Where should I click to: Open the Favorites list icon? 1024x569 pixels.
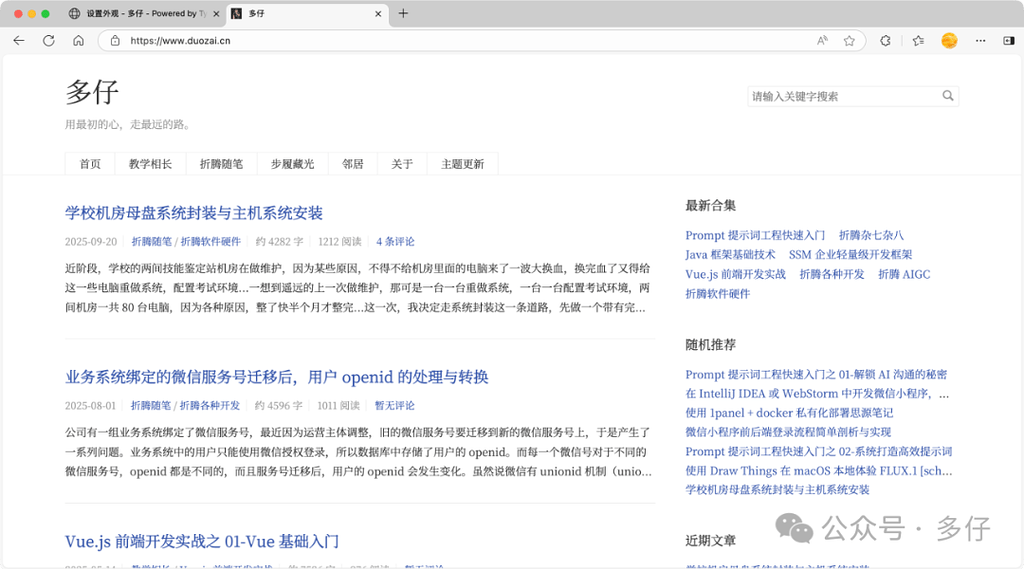918,41
